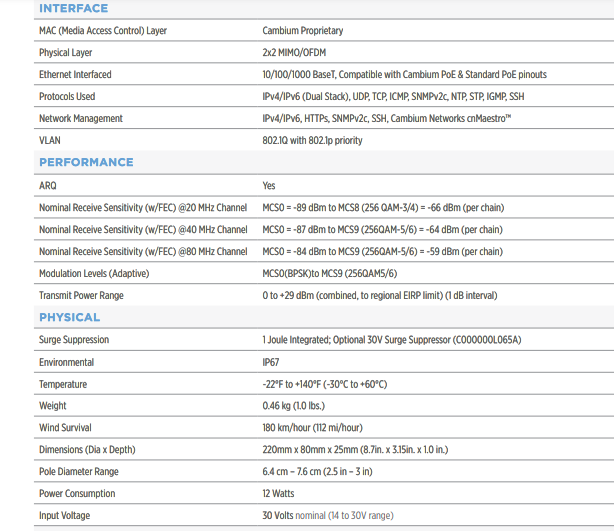
Task: Click the PERFORMANCE section heading
Action: pyautogui.click(x=86, y=162)
